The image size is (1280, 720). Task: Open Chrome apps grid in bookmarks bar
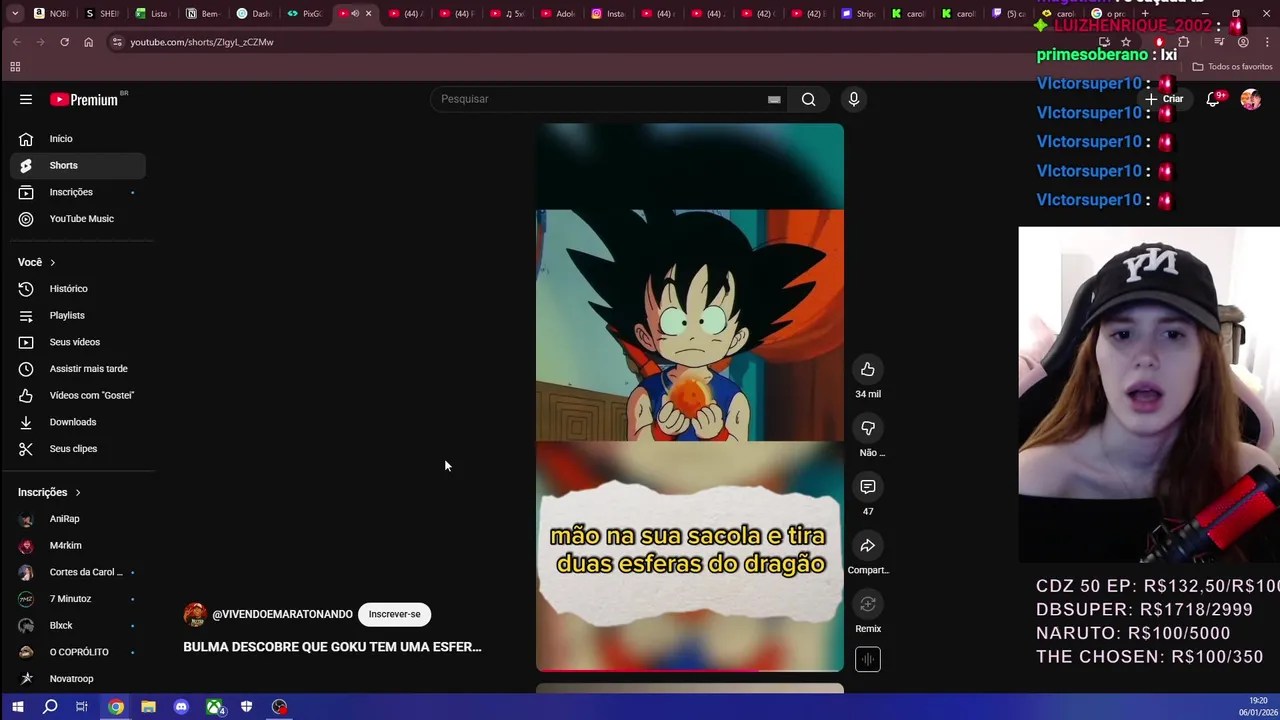click(x=15, y=67)
